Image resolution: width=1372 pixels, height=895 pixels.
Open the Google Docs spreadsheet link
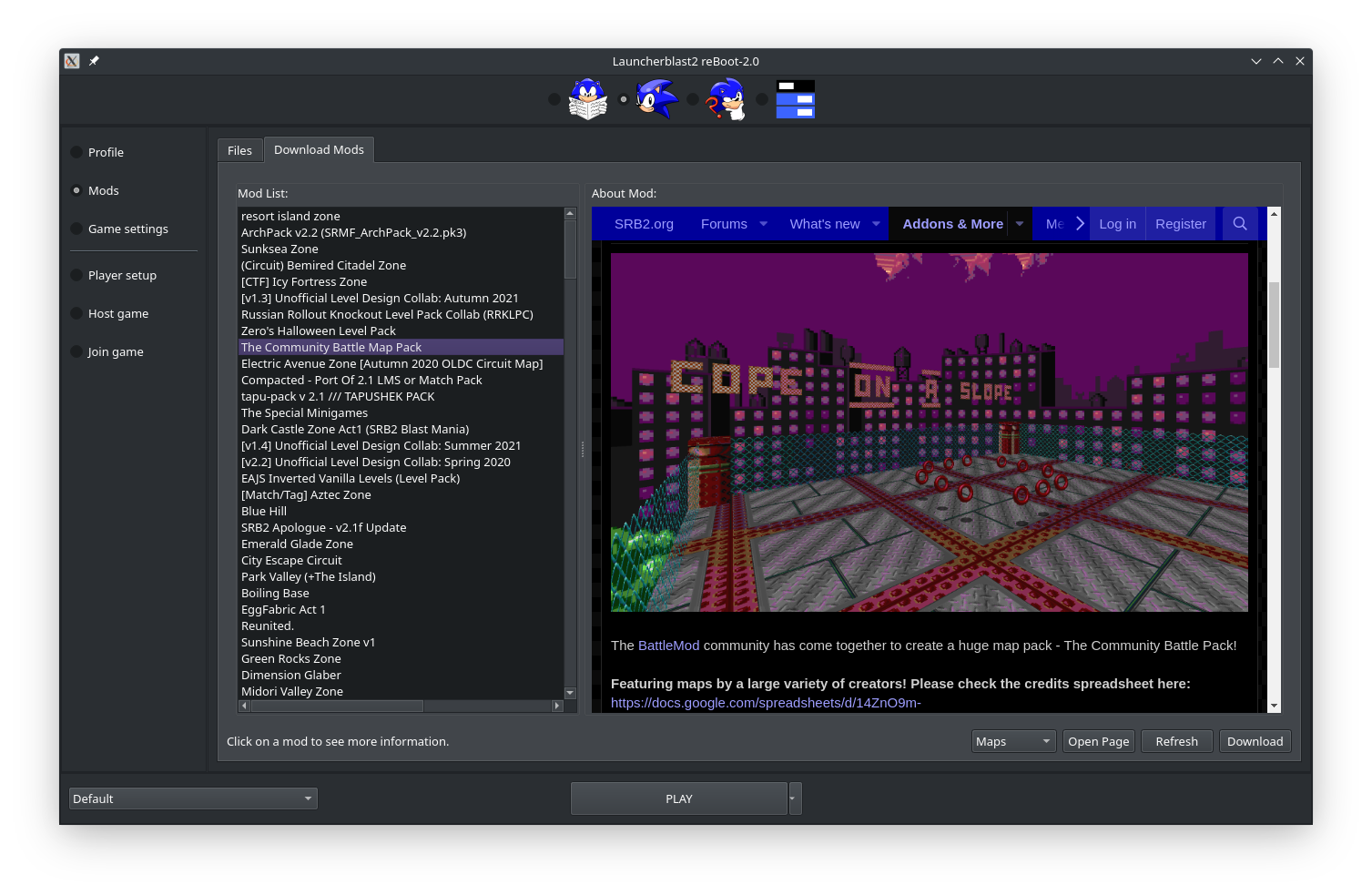[766, 703]
